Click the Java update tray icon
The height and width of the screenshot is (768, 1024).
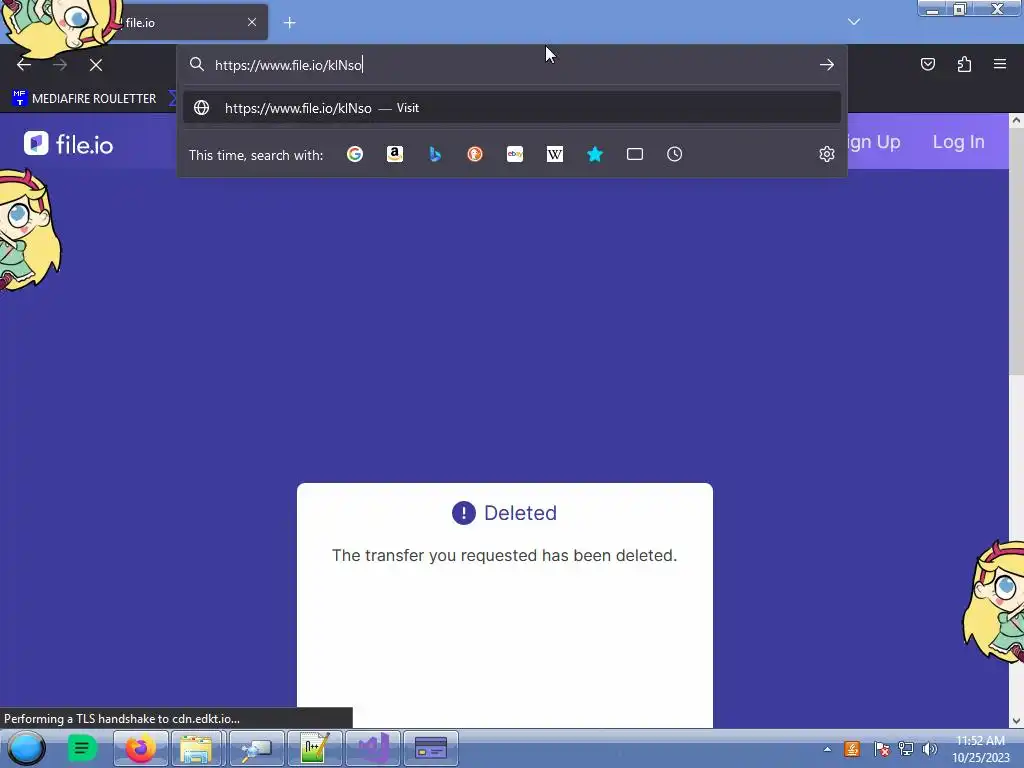(x=852, y=749)
